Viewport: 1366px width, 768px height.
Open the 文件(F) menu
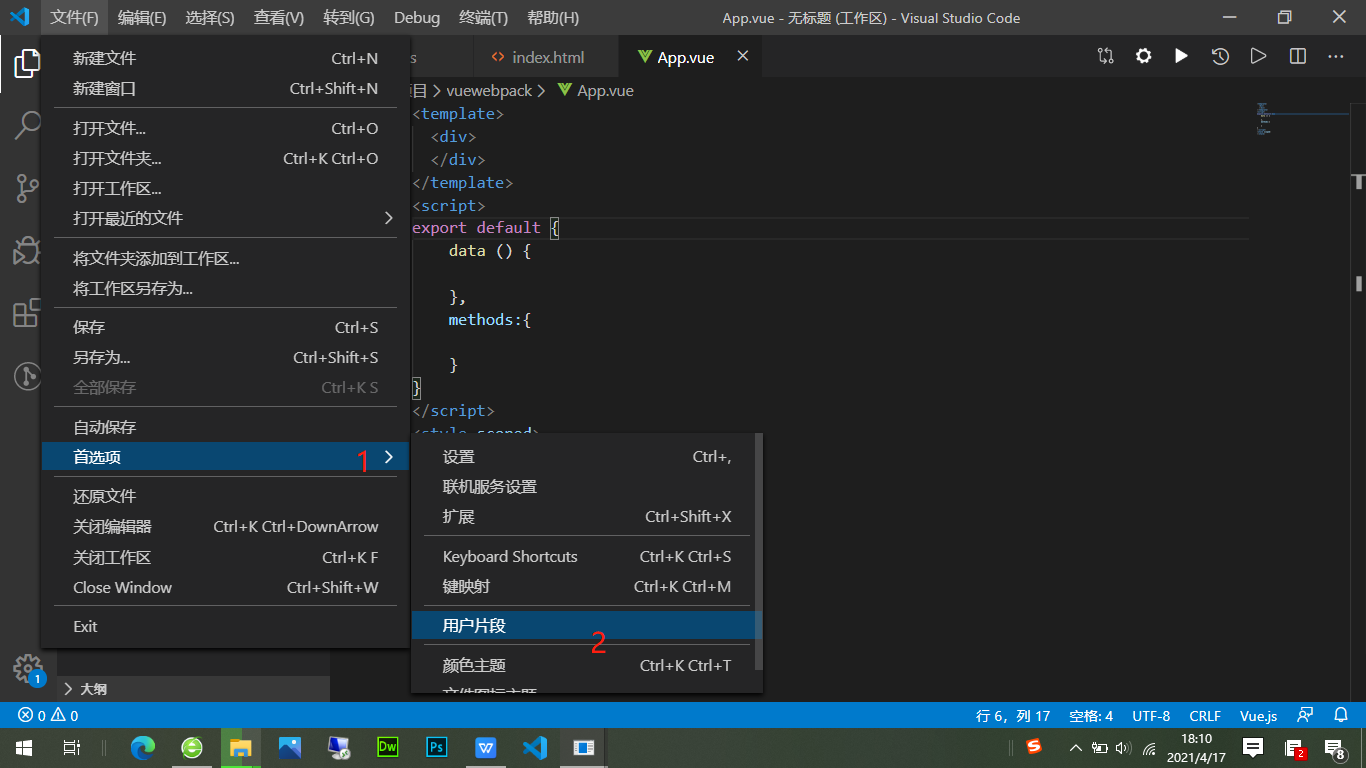[75, 17]
